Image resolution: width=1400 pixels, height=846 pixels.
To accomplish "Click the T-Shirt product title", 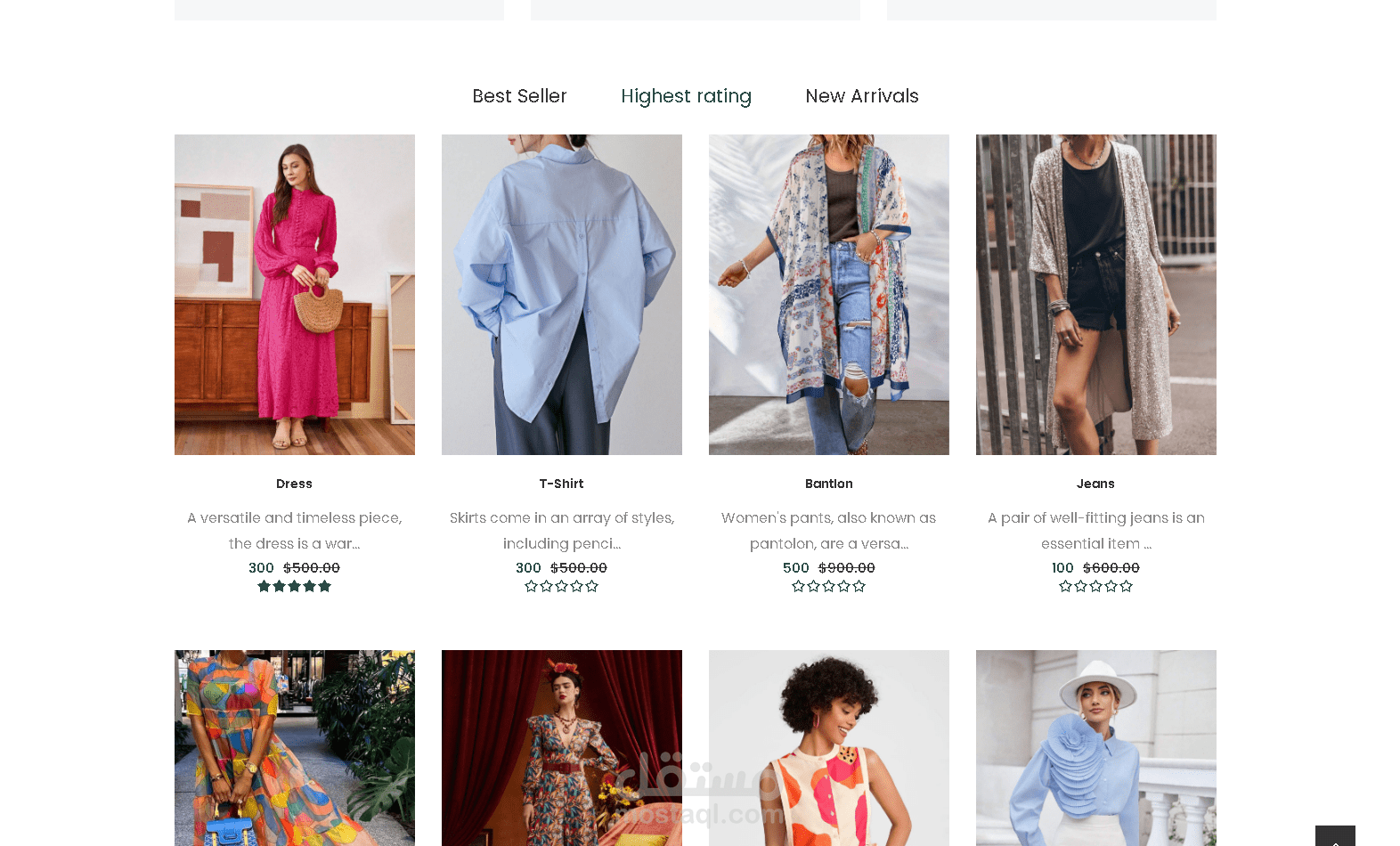I will click(x=561, y=484).
